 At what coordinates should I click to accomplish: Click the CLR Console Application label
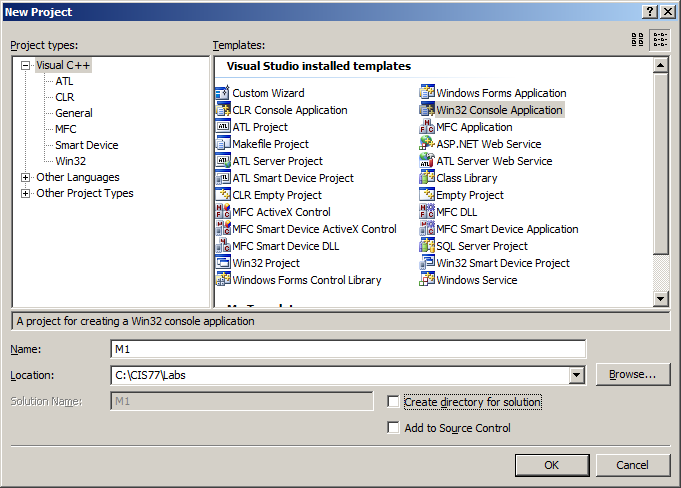(x=290, y=110)
